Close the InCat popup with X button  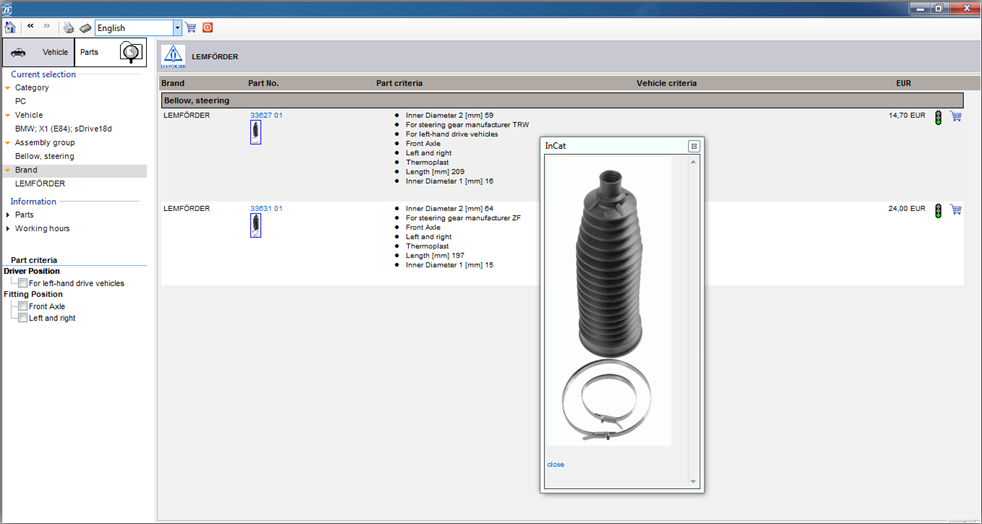693,146
